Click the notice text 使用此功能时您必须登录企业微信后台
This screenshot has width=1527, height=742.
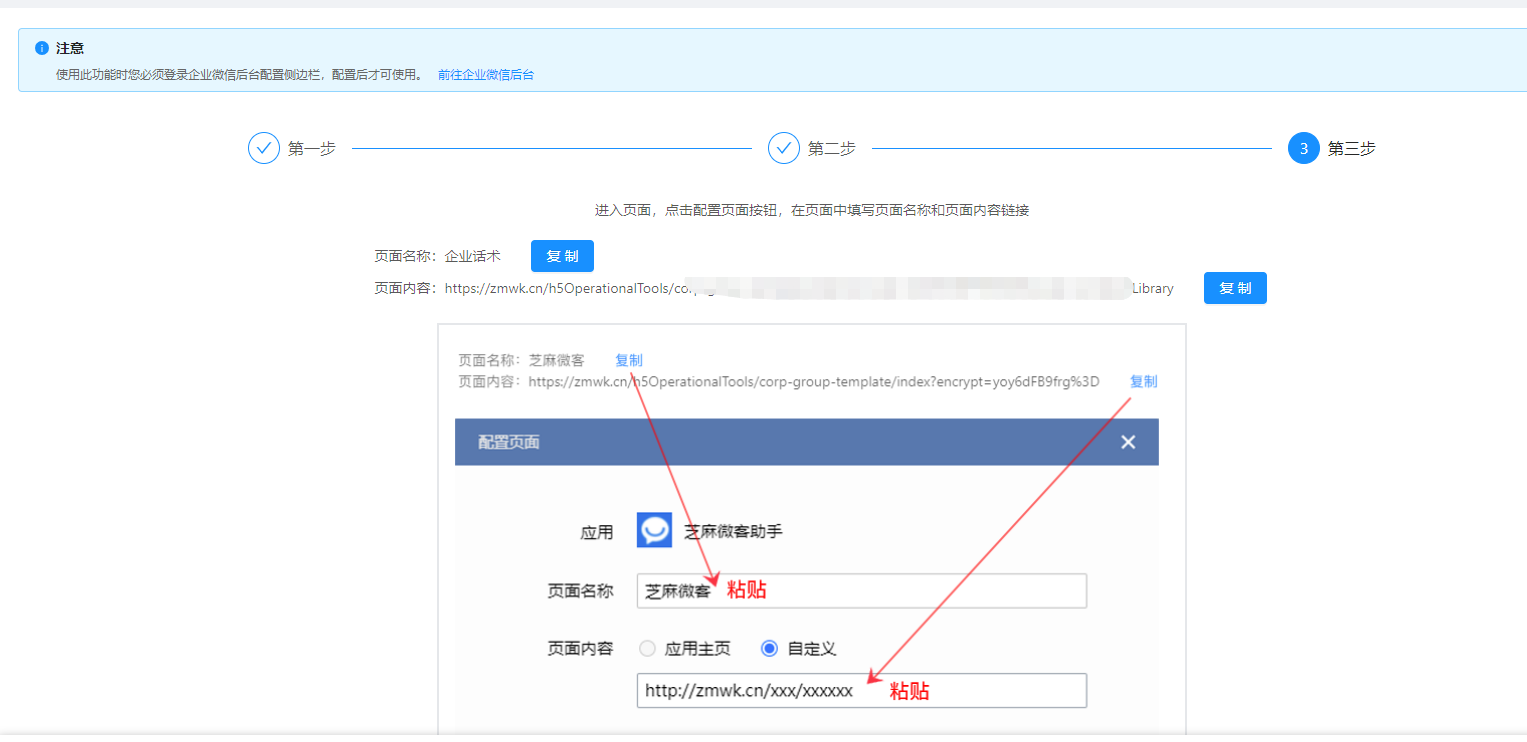pos(240,75)
